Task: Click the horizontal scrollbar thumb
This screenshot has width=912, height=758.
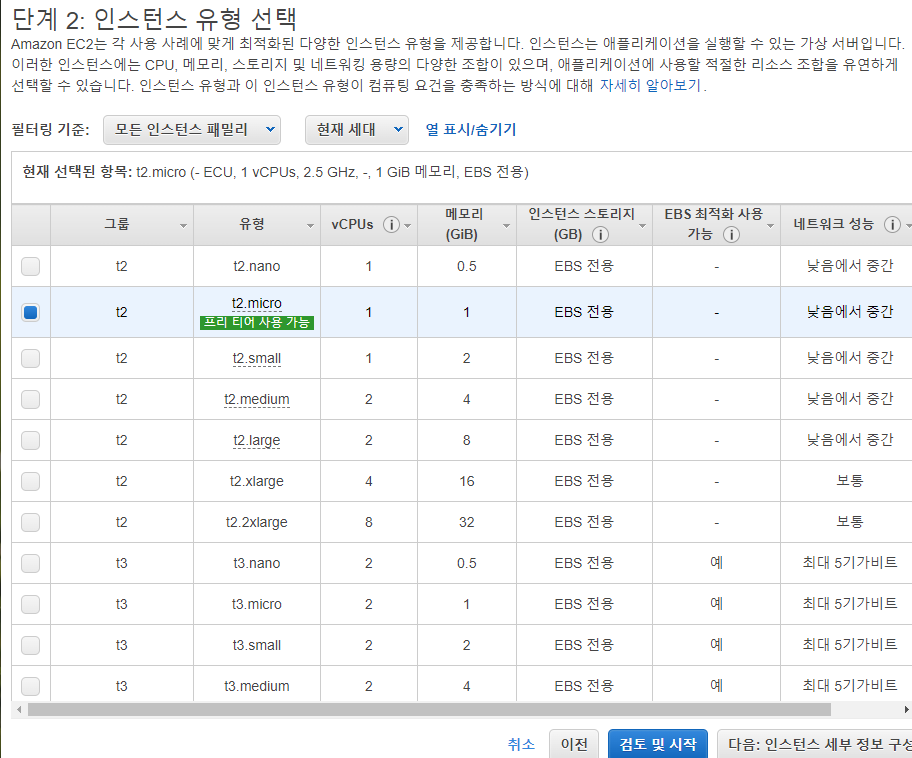Action: [x=429, y=709]
